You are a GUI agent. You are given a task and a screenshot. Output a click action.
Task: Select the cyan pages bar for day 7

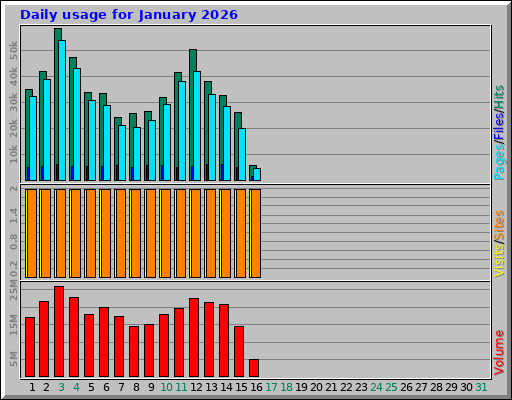(x=122, y=153)
